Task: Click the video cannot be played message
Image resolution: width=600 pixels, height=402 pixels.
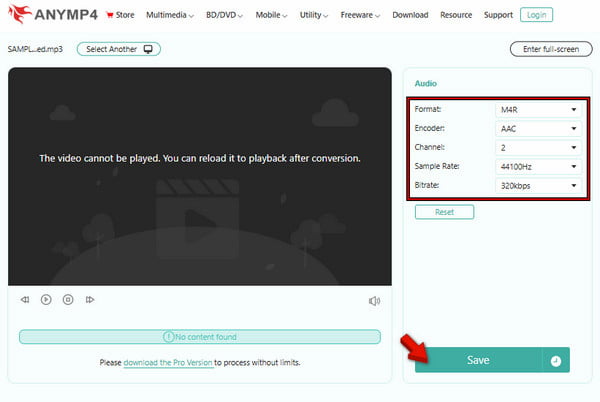Action: [200, 158]
